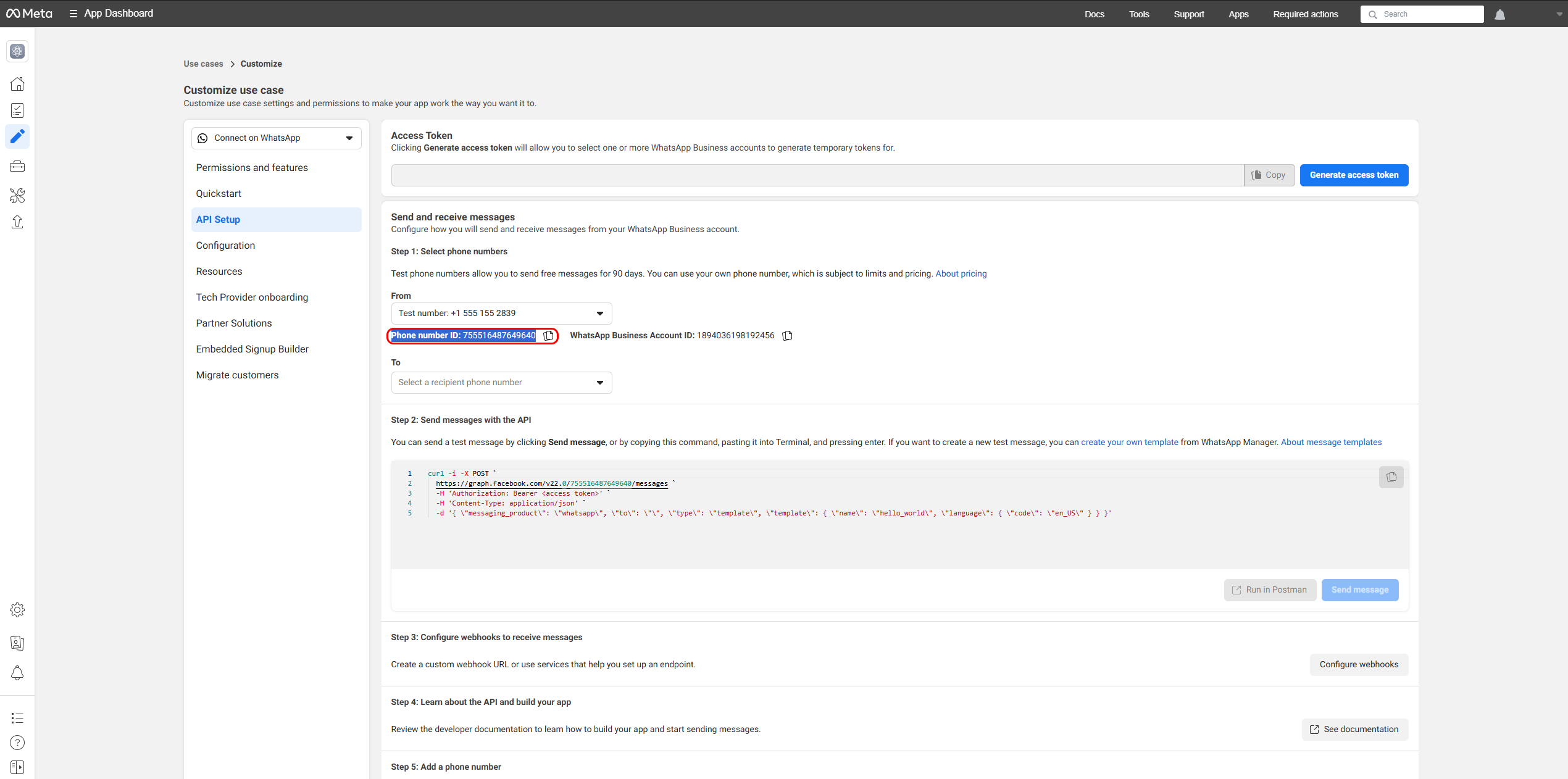Go to Quickstart section
This screenshot has height=779, width=1568.
[277, 194]
